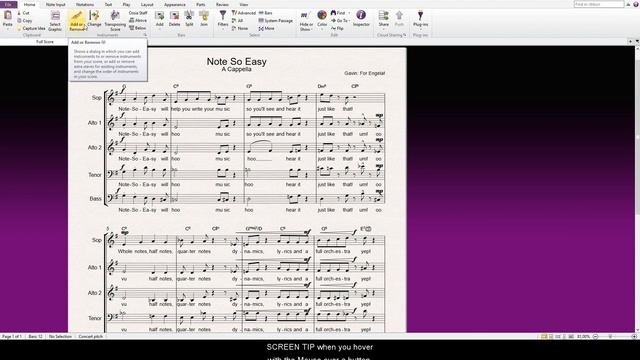Click the Note So Easy title text
Viewport: 640px width, 360px height.
tap(236, 61)
